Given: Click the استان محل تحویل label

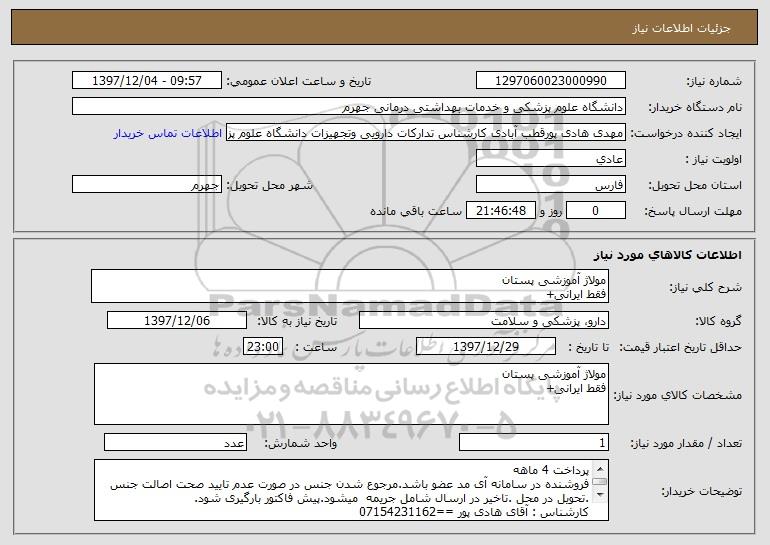Looking at the screenshot, I should (x=695, y=185).
